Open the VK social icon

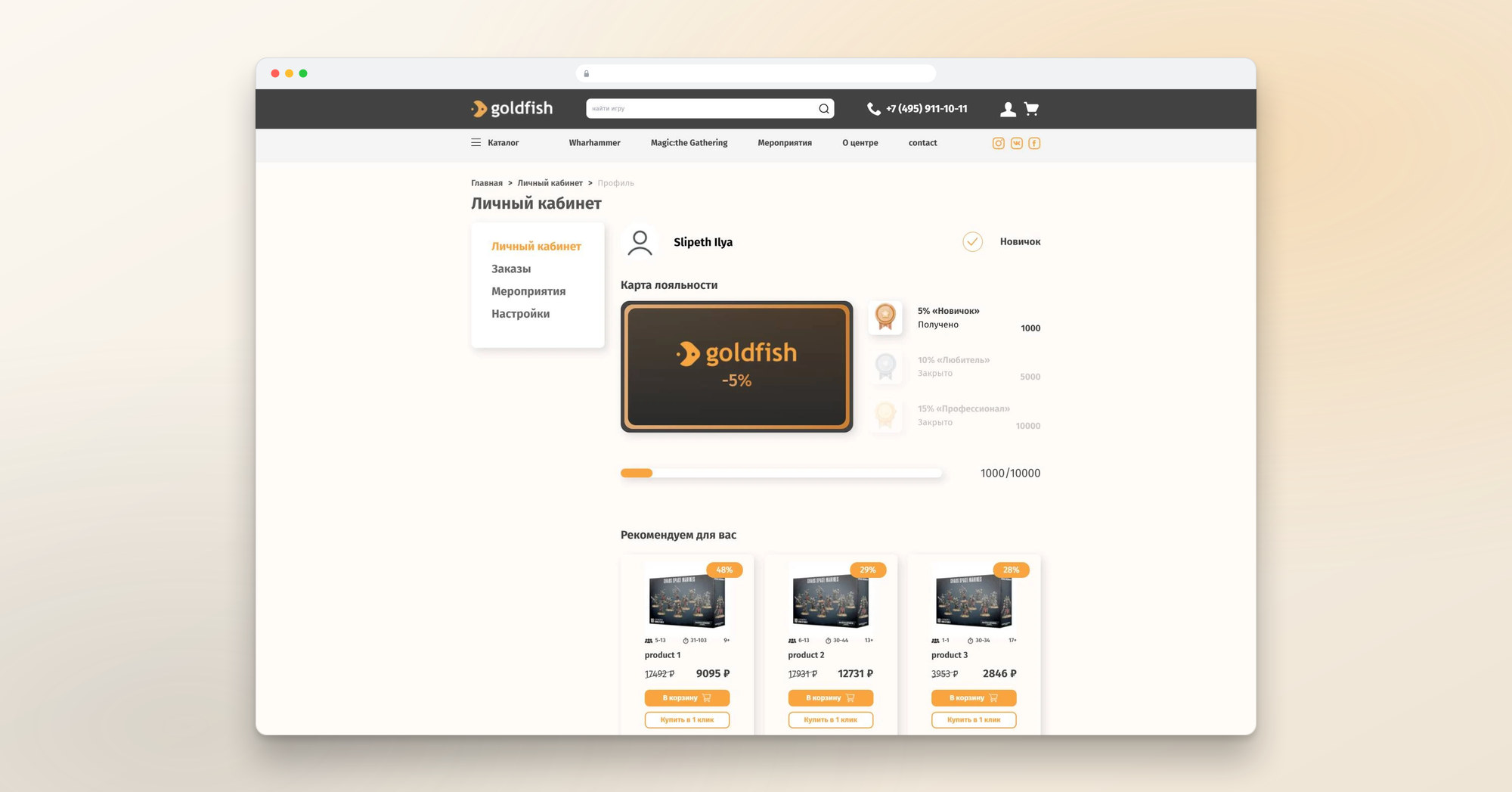(1016, 143)
